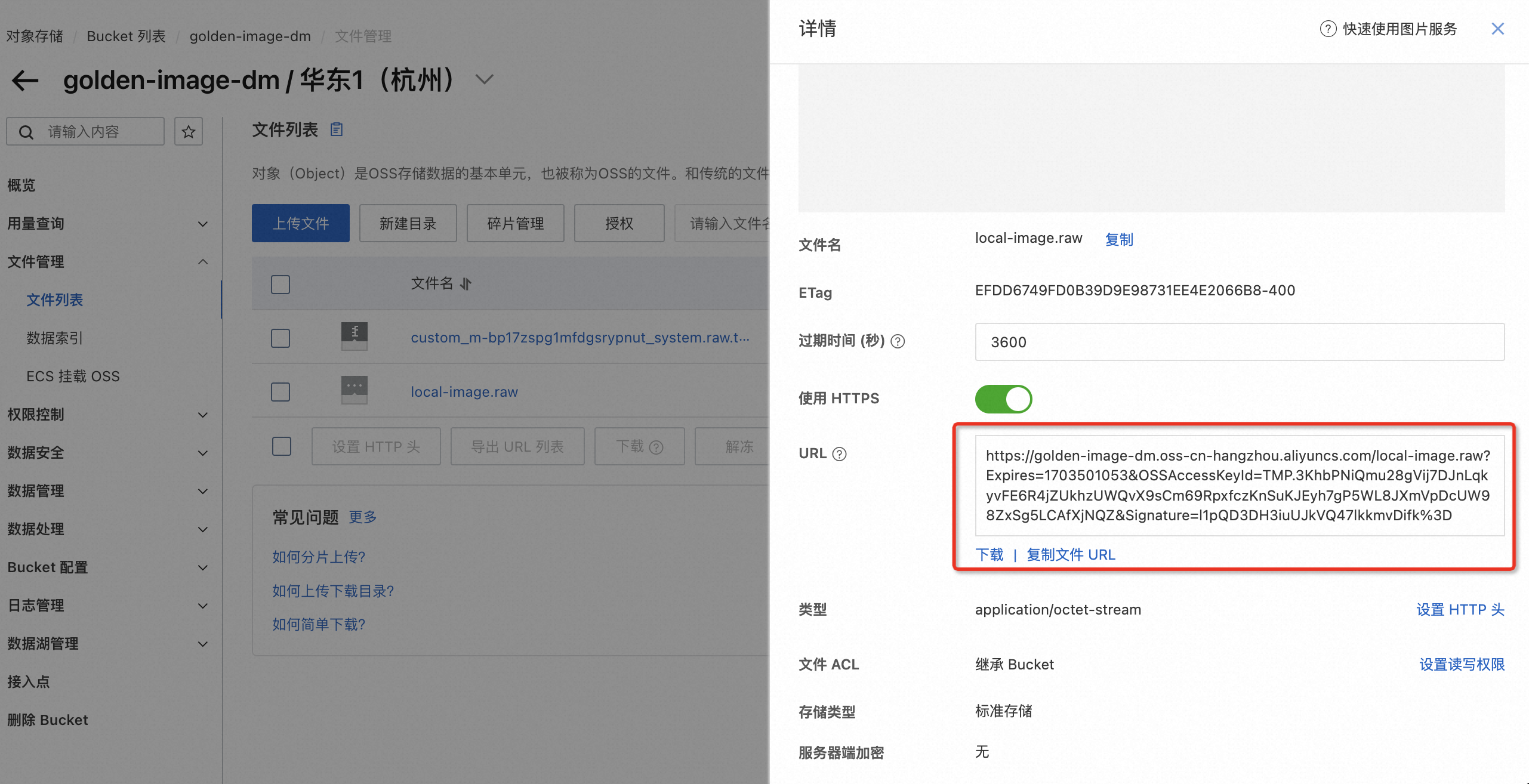Click the help icon beside 过期时间 (秒)
This screenshot has width=1529, height=784.
click(898, 341)
